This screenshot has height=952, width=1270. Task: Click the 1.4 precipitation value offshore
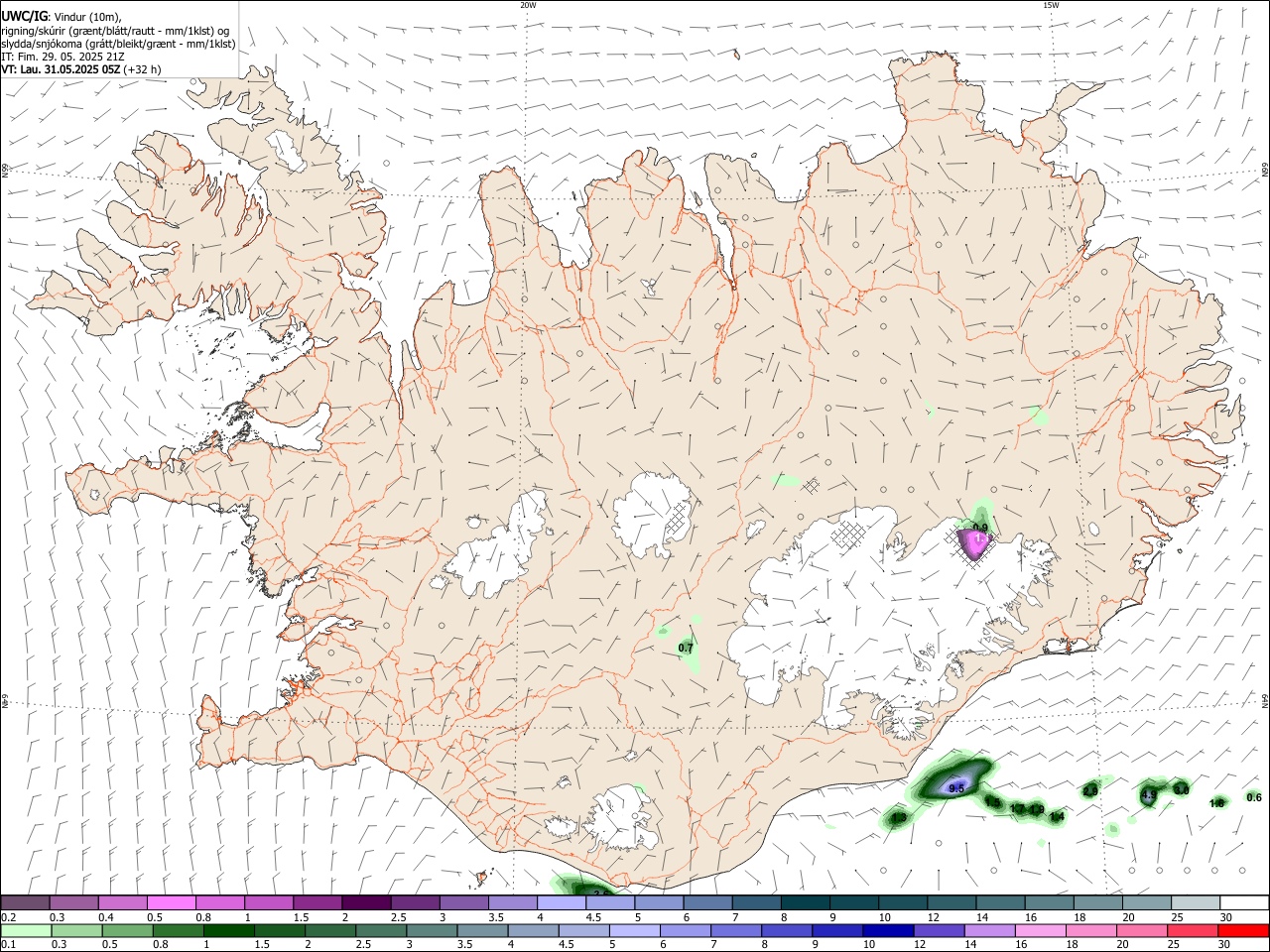(1057, 817)
